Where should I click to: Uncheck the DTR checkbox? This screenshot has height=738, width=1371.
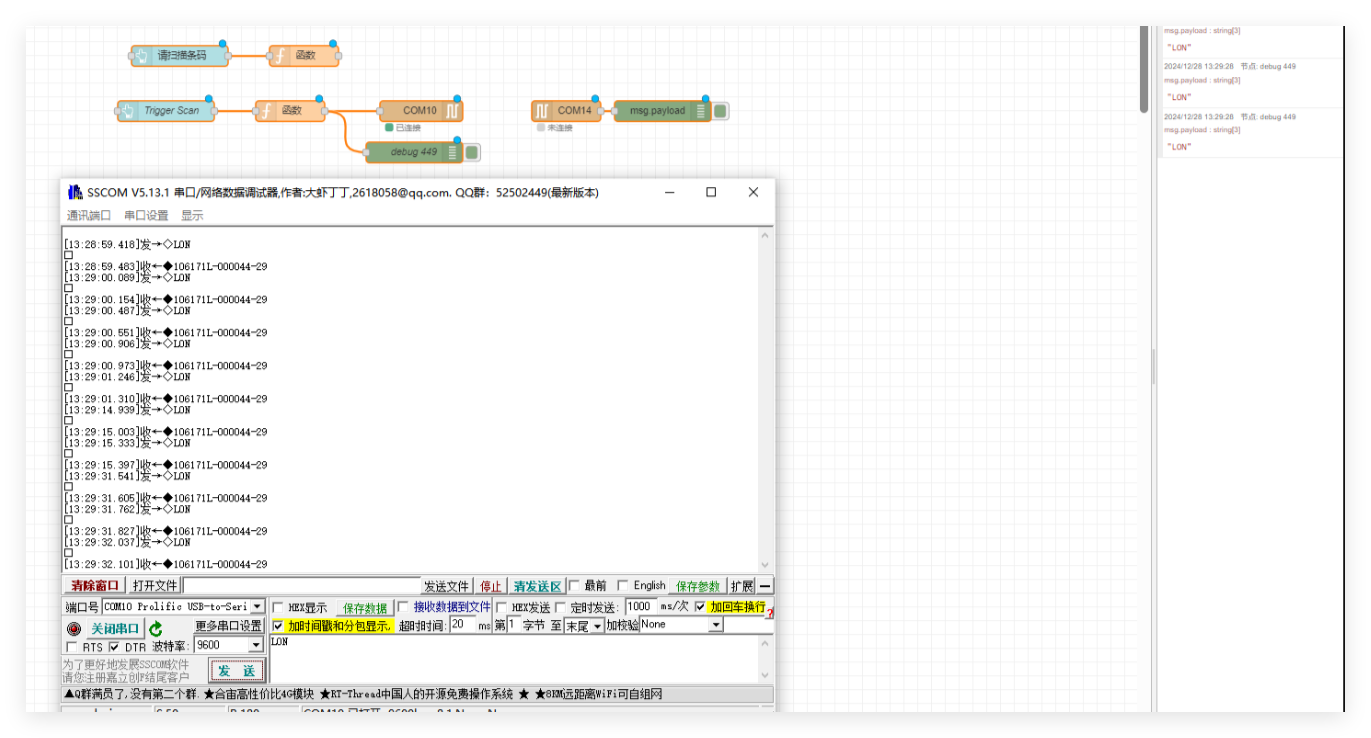coord(114,647)
